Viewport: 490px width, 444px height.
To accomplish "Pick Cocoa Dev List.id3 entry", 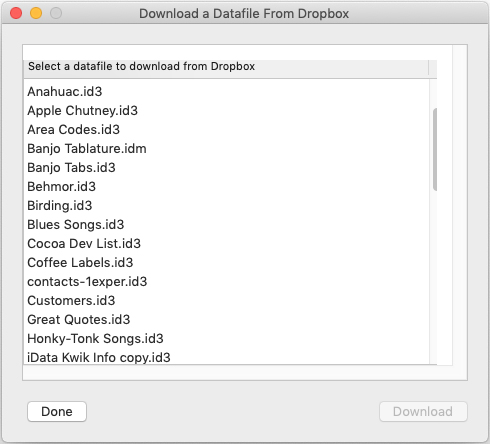I will 227,243.
